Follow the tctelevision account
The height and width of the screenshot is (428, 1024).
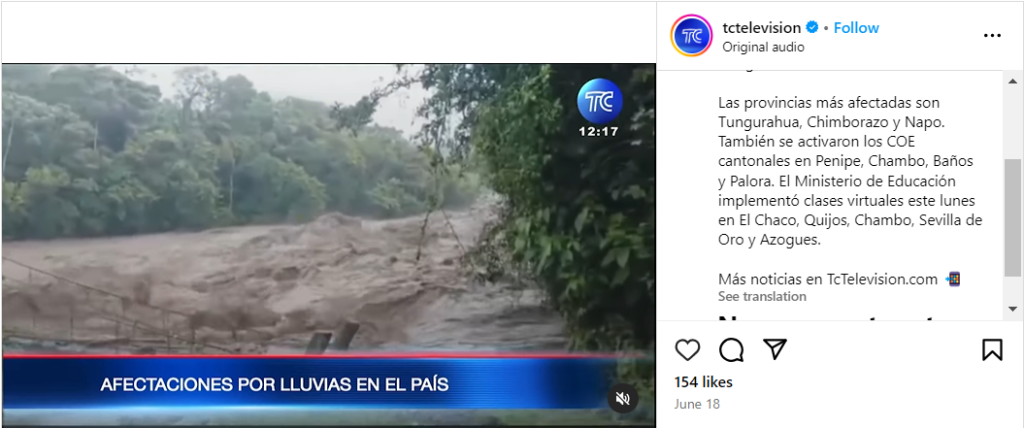click(x=856, y=27)
